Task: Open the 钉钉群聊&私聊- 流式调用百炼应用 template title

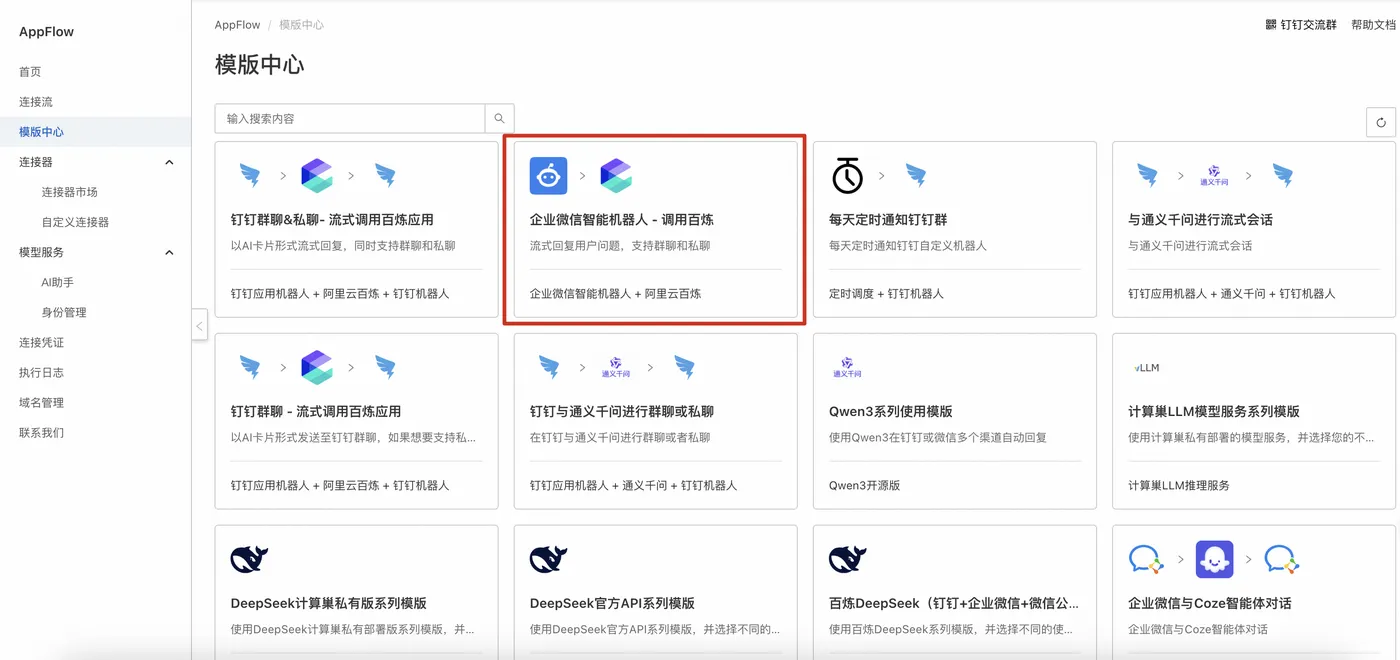Action: (332, 219)
